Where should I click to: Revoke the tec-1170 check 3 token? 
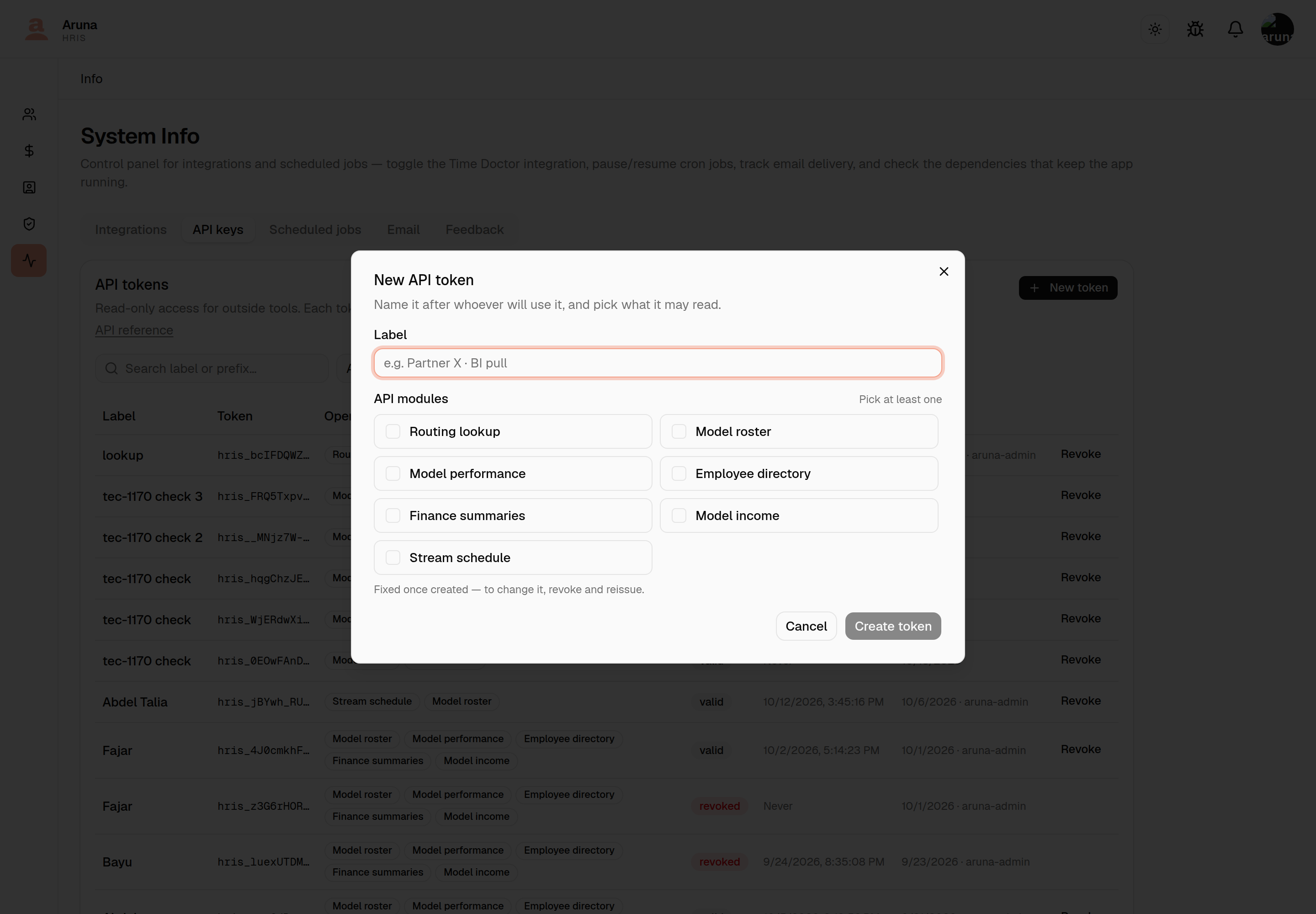[1081, 495]
